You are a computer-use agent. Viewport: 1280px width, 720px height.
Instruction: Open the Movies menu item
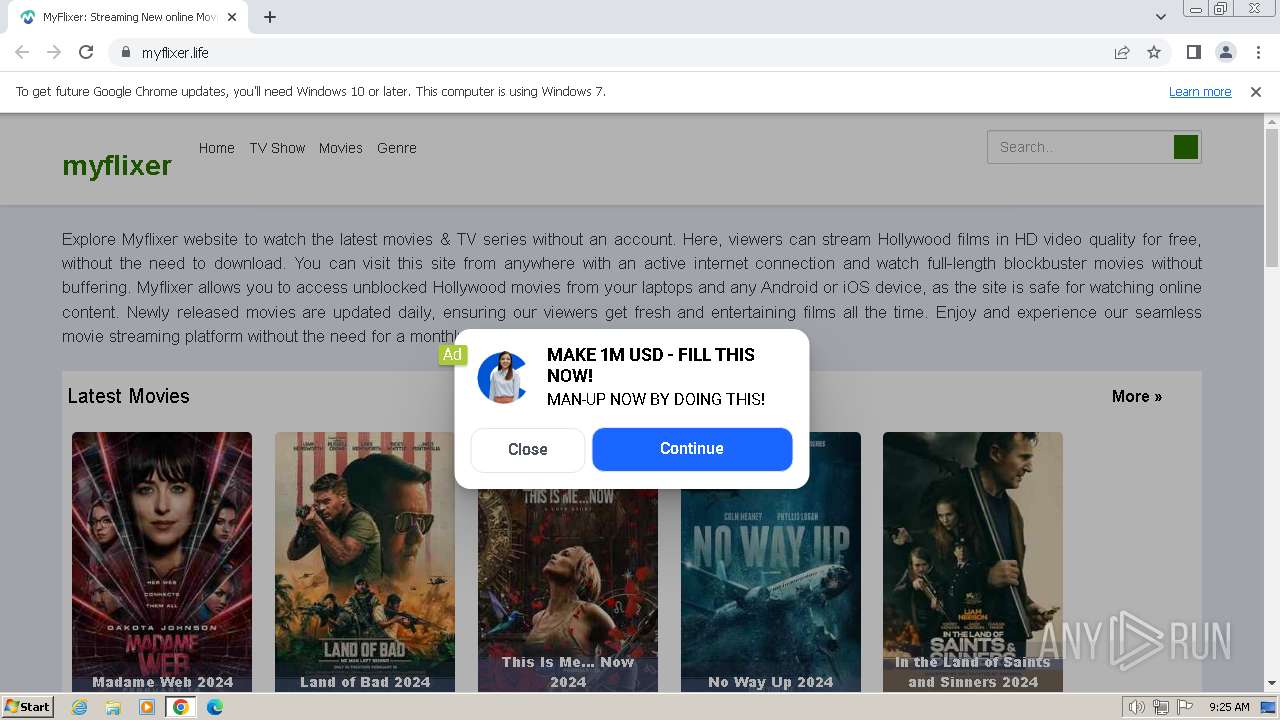tap(340, 148)
